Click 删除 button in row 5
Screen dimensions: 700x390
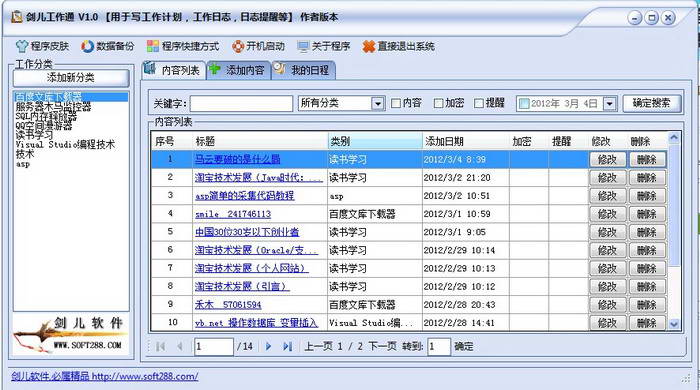pyautogui.click(x=647, y=232)
